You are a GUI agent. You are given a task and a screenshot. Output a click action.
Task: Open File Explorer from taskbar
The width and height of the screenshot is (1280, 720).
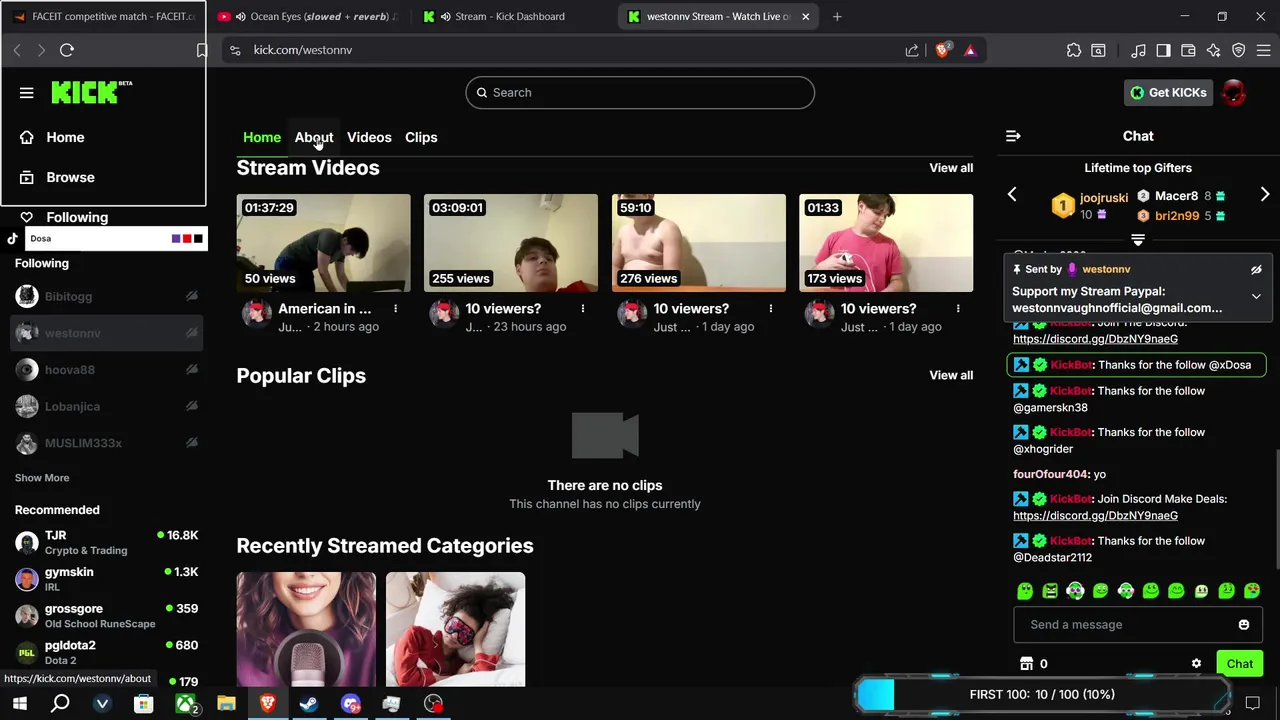226,704
